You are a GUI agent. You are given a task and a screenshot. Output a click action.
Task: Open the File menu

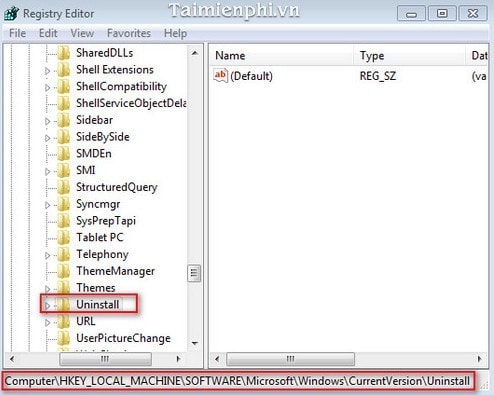pos(17,33)
